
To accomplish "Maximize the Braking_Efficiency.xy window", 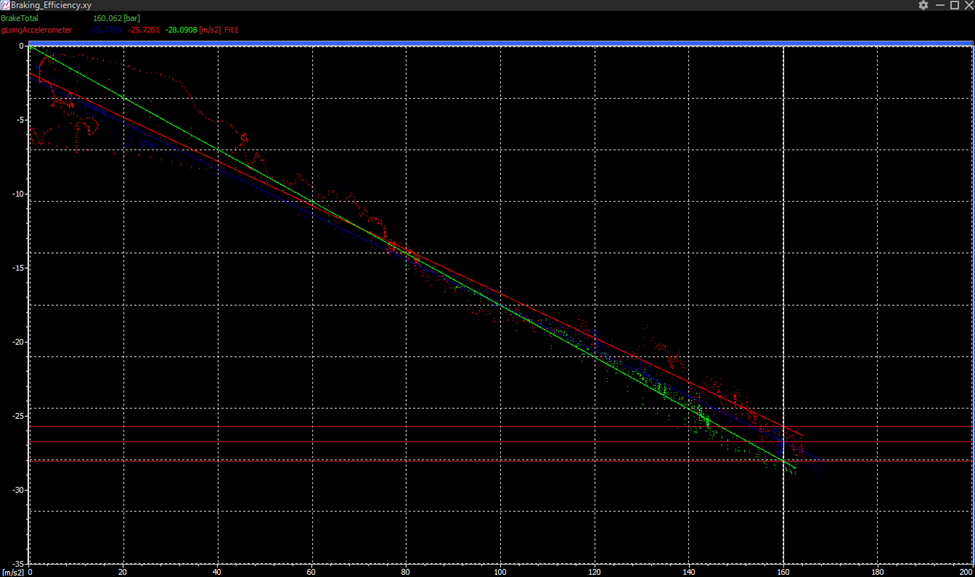I will coord(953,5).
